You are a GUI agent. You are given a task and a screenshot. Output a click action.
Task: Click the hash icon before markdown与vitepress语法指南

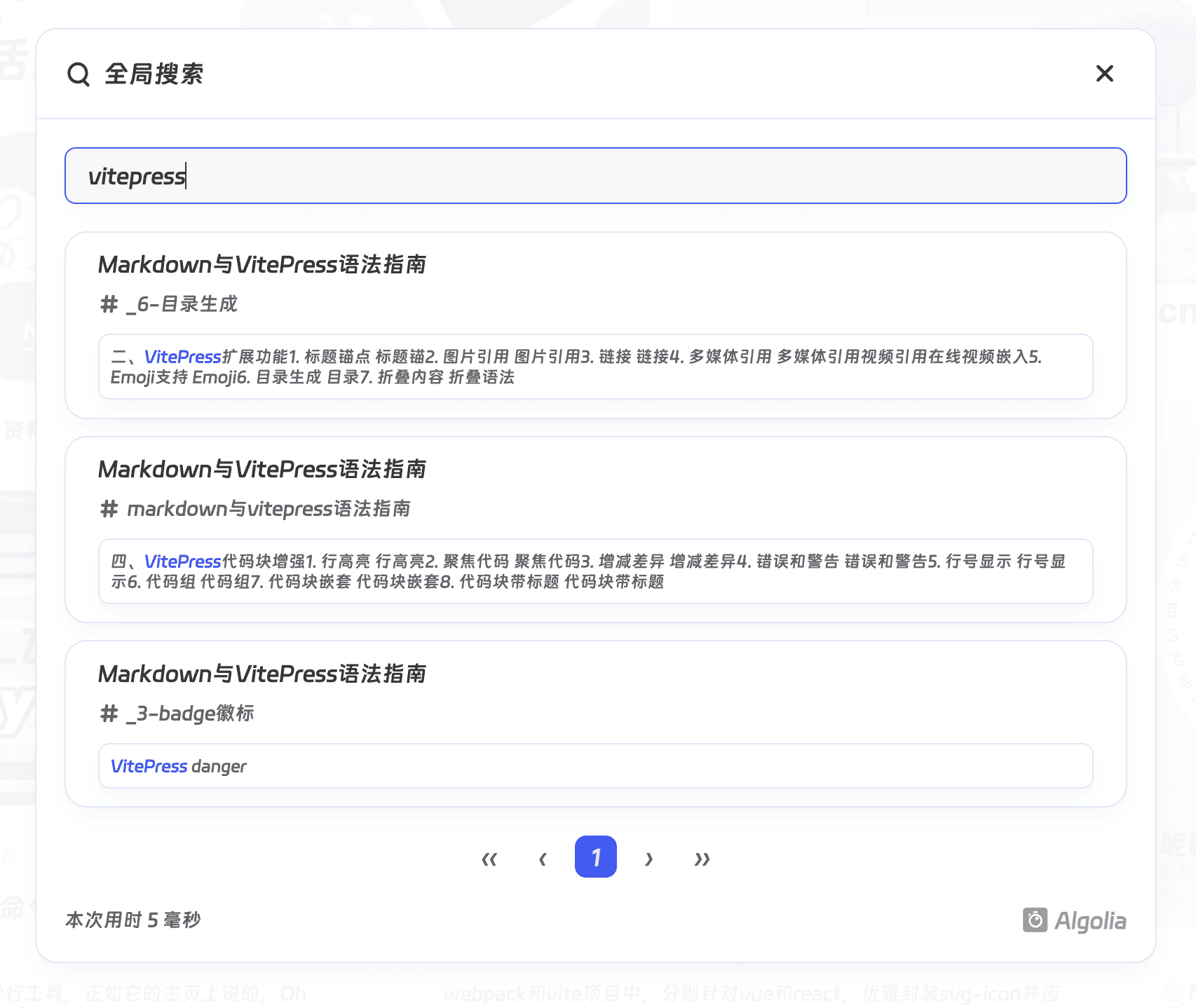coord(109,509)
